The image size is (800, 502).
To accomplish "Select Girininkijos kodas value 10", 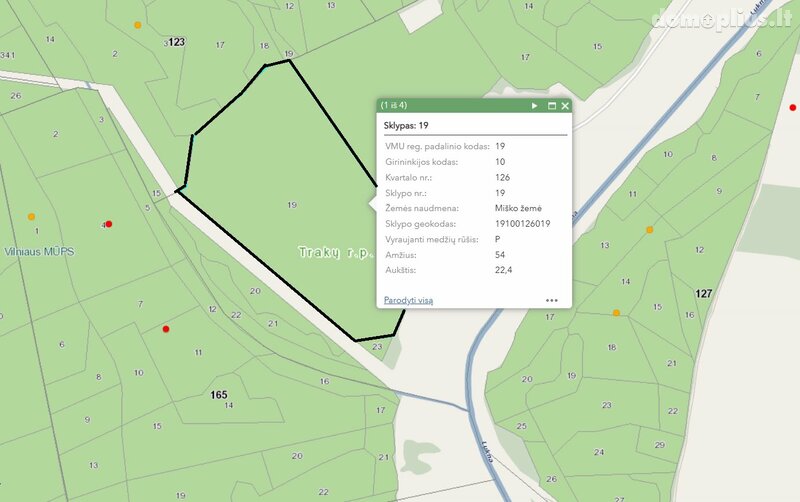I will tap(500, 162).
